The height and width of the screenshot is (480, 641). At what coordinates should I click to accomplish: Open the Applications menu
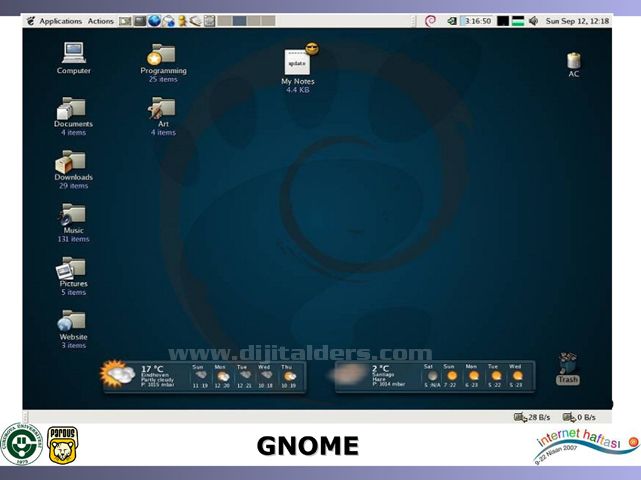(59, 21)
